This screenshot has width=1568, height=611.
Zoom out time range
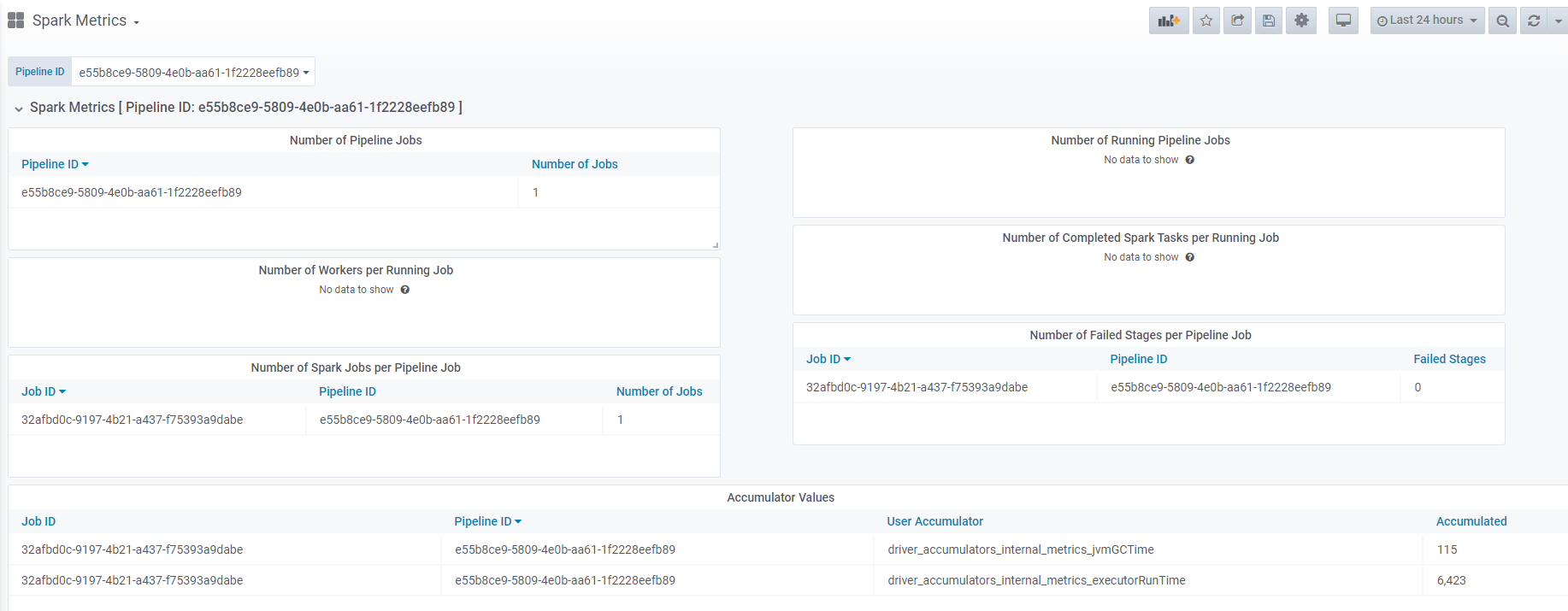(x=1502, y=21)
